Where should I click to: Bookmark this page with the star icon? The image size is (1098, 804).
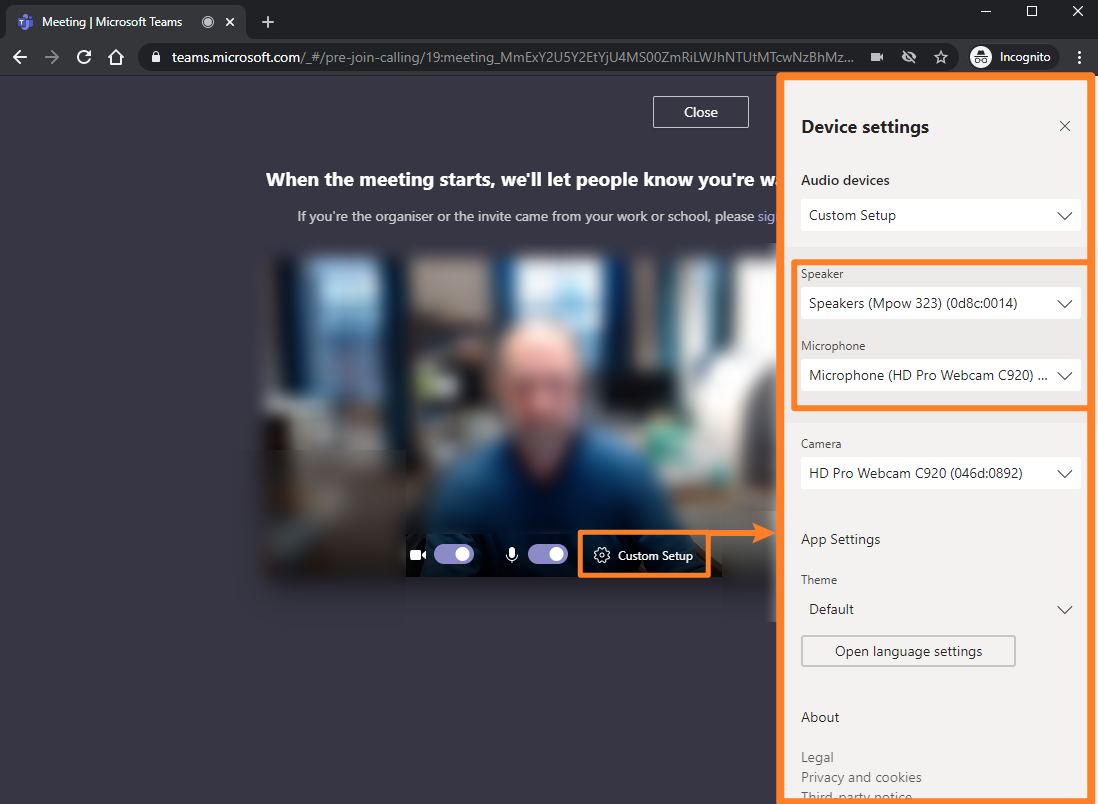pyautogui.click(x=941, y=57)
